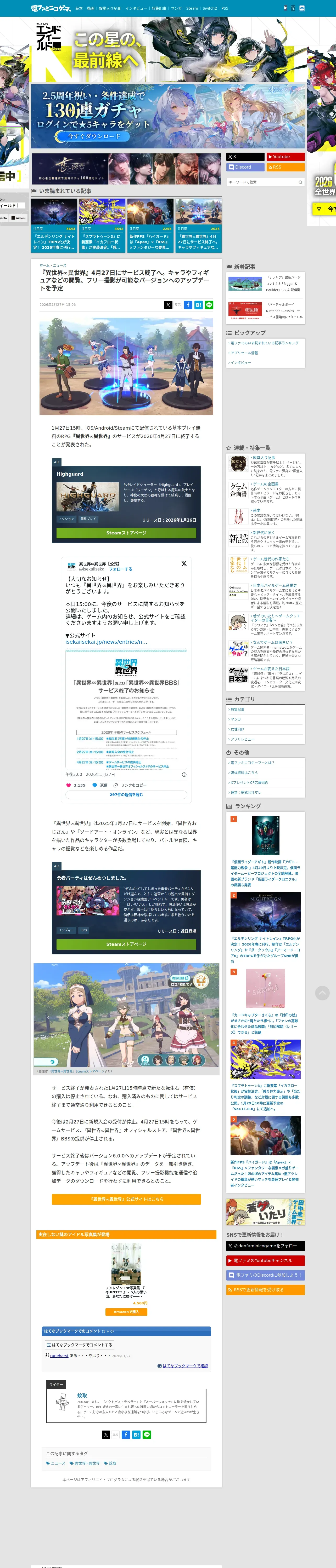Image resolution: width=336 pixels, height=1568 pixels.
Task: Bookmark with Hatena B! in bottom share row
Action: pos(136,1435)
